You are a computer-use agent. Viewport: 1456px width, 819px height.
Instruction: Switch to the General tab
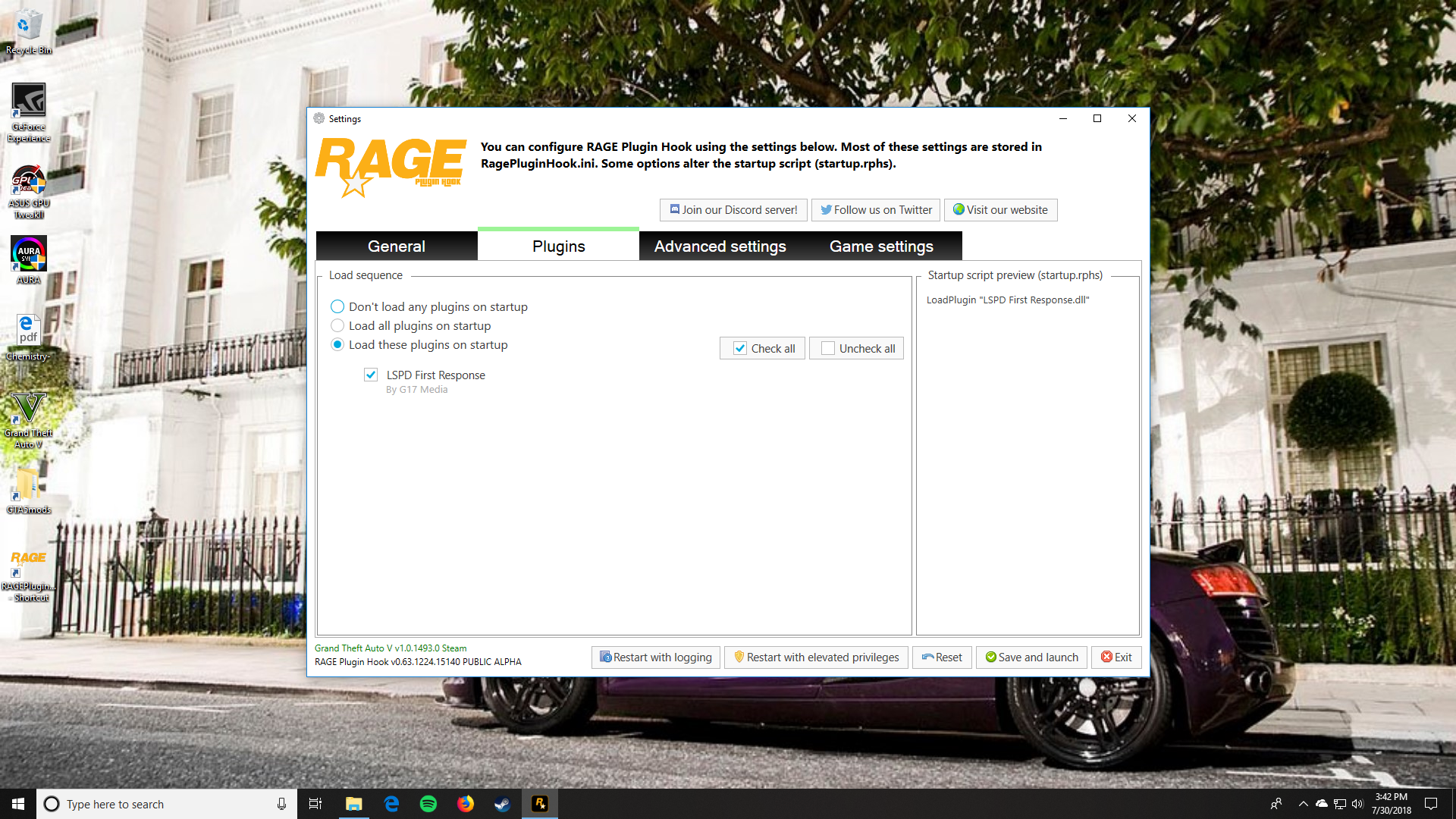click(397, 246)
